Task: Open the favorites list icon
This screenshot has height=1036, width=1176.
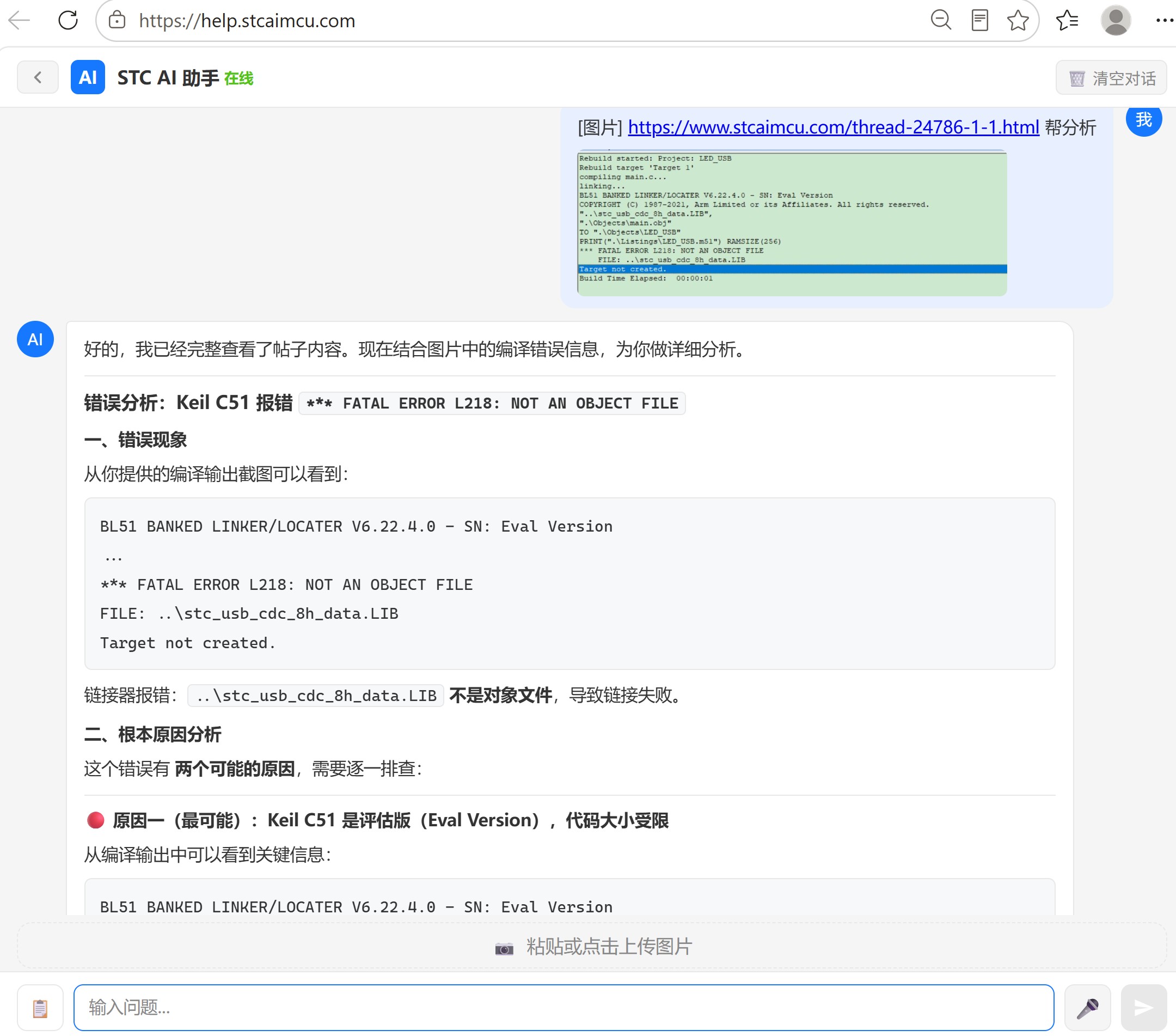Action: pyautogui.click(x=1067, y=21)
